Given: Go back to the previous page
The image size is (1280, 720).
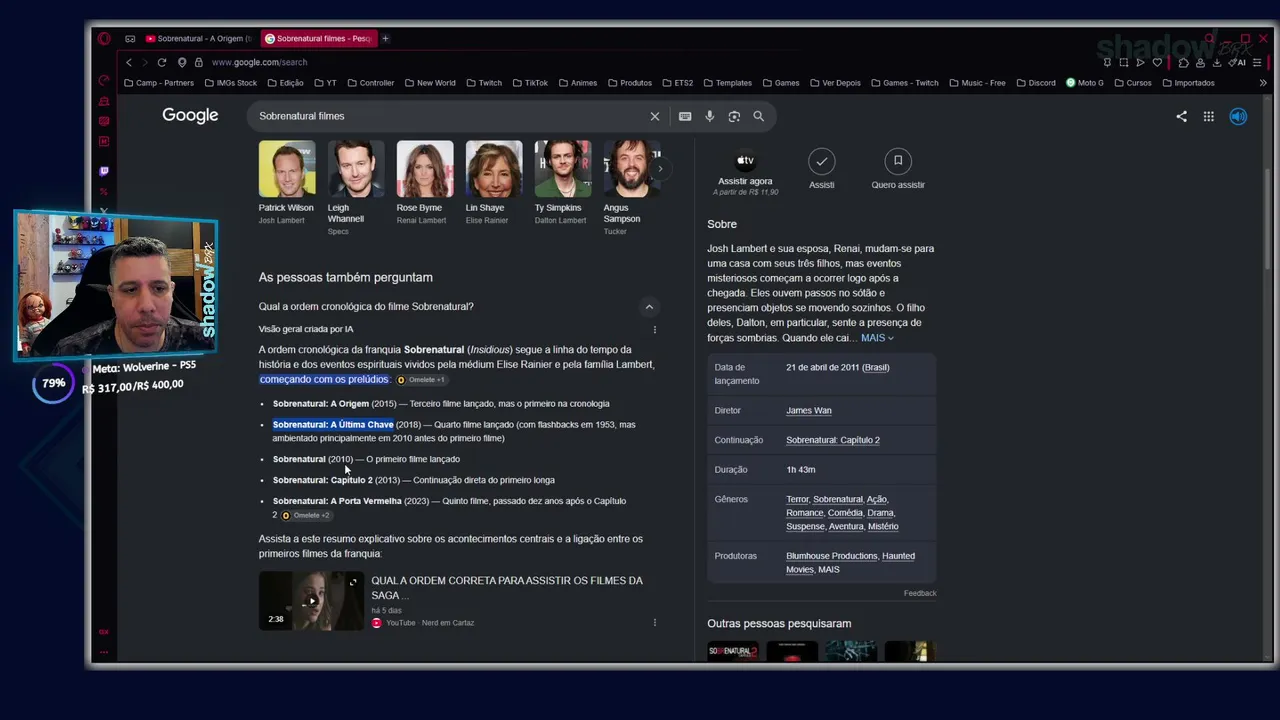Looking at the screenshot, I should point(129,62).
